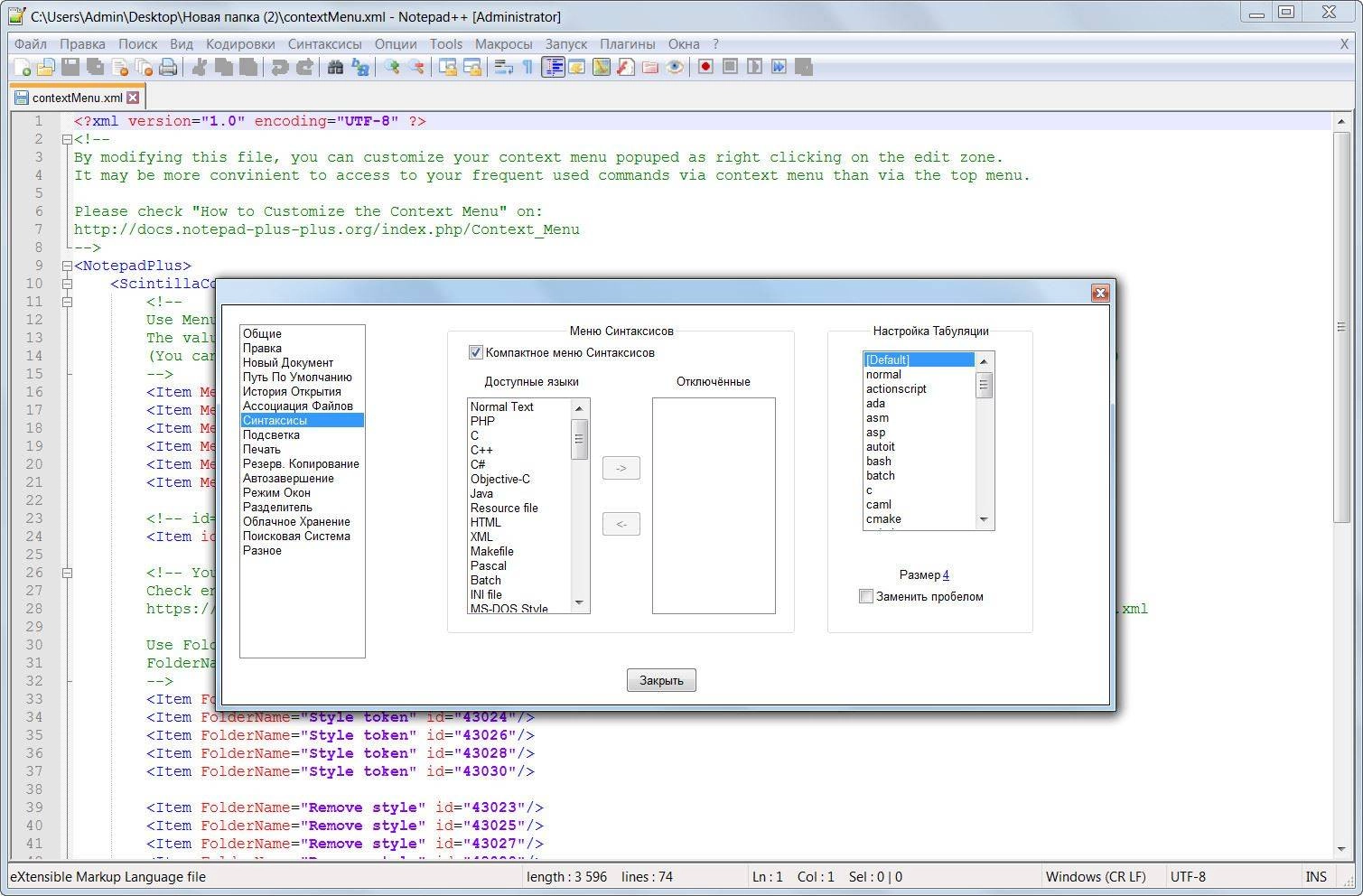Click the Undo toolbar icon
Viewport: 1363px width, 896px height.
point(280,67)
